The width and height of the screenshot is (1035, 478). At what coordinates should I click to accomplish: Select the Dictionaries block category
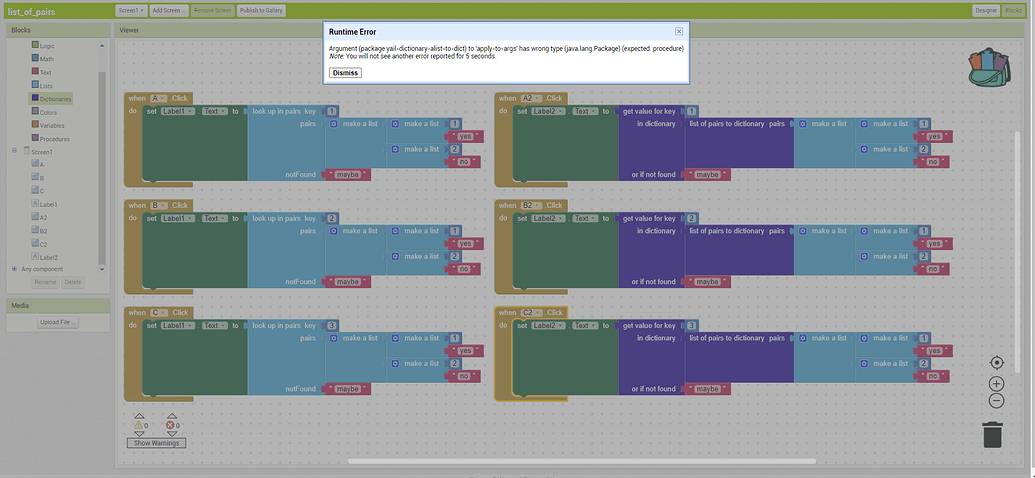(x=56, y=99)
